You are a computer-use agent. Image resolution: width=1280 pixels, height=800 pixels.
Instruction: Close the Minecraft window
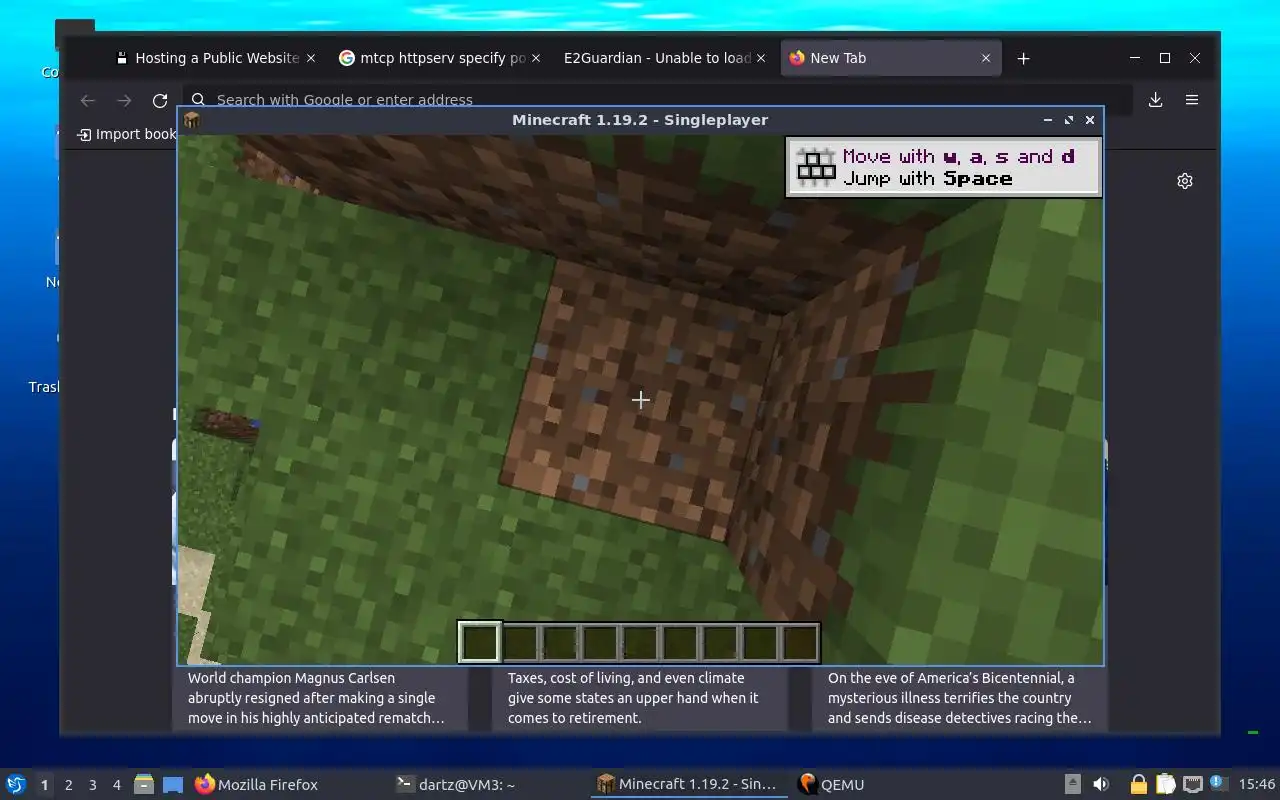pos(1090,120)
